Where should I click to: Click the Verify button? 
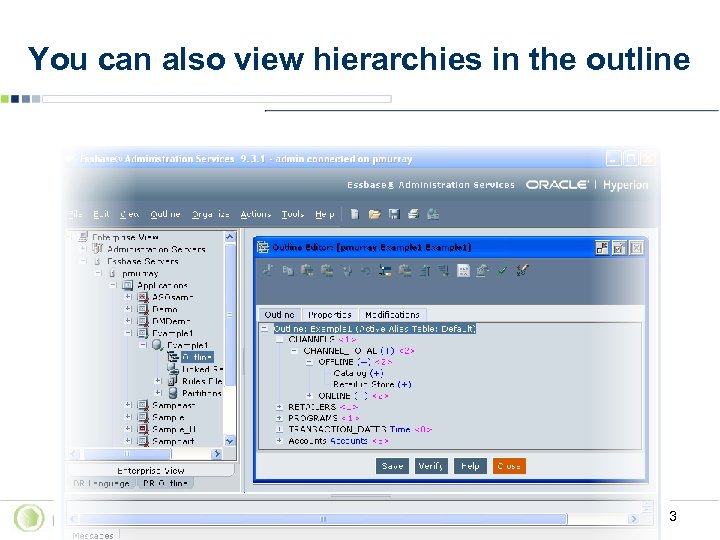431,466
